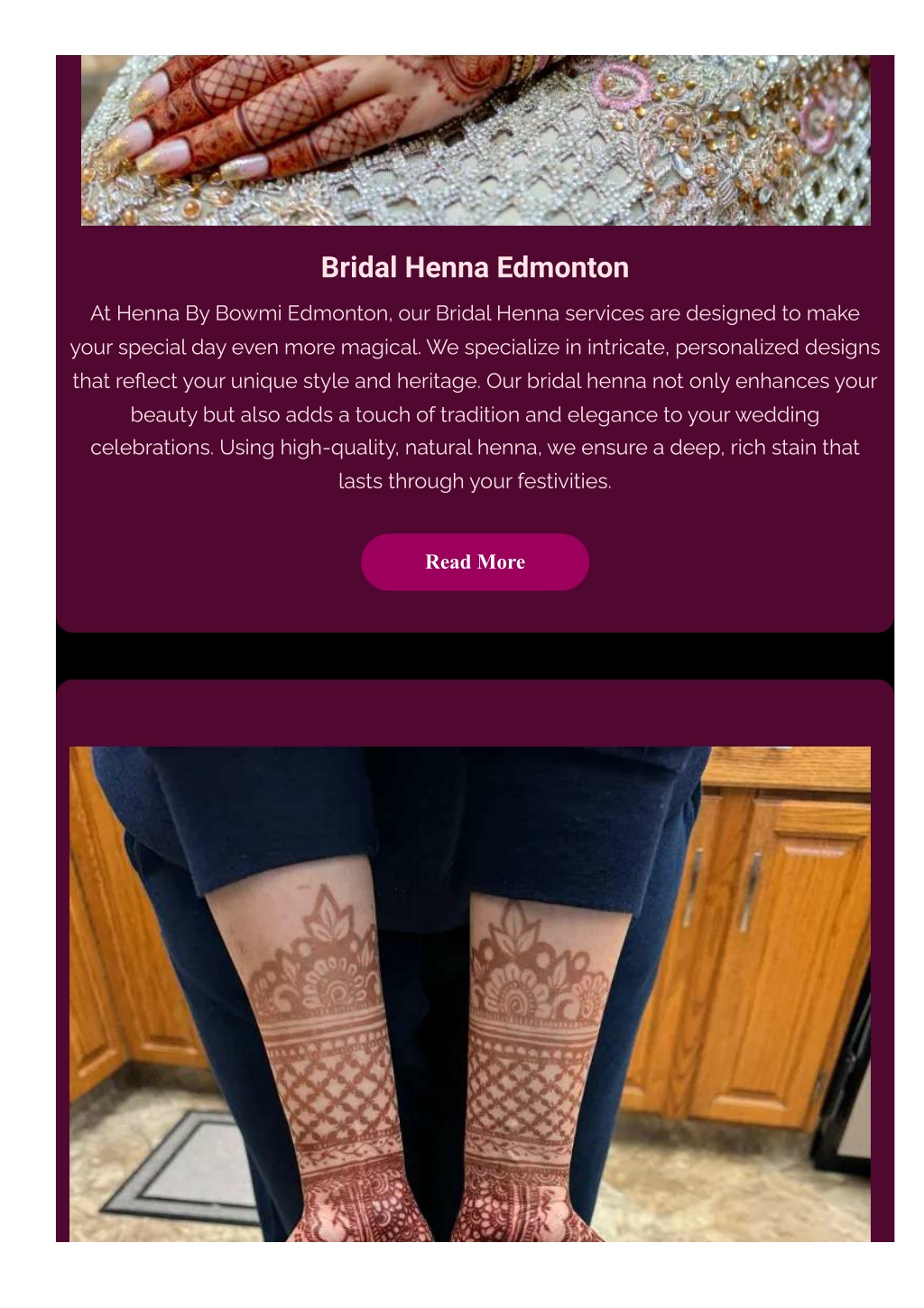Click the navy blue sweater in photo
This screenshot has width=924, height=1308.
(397, 812)
